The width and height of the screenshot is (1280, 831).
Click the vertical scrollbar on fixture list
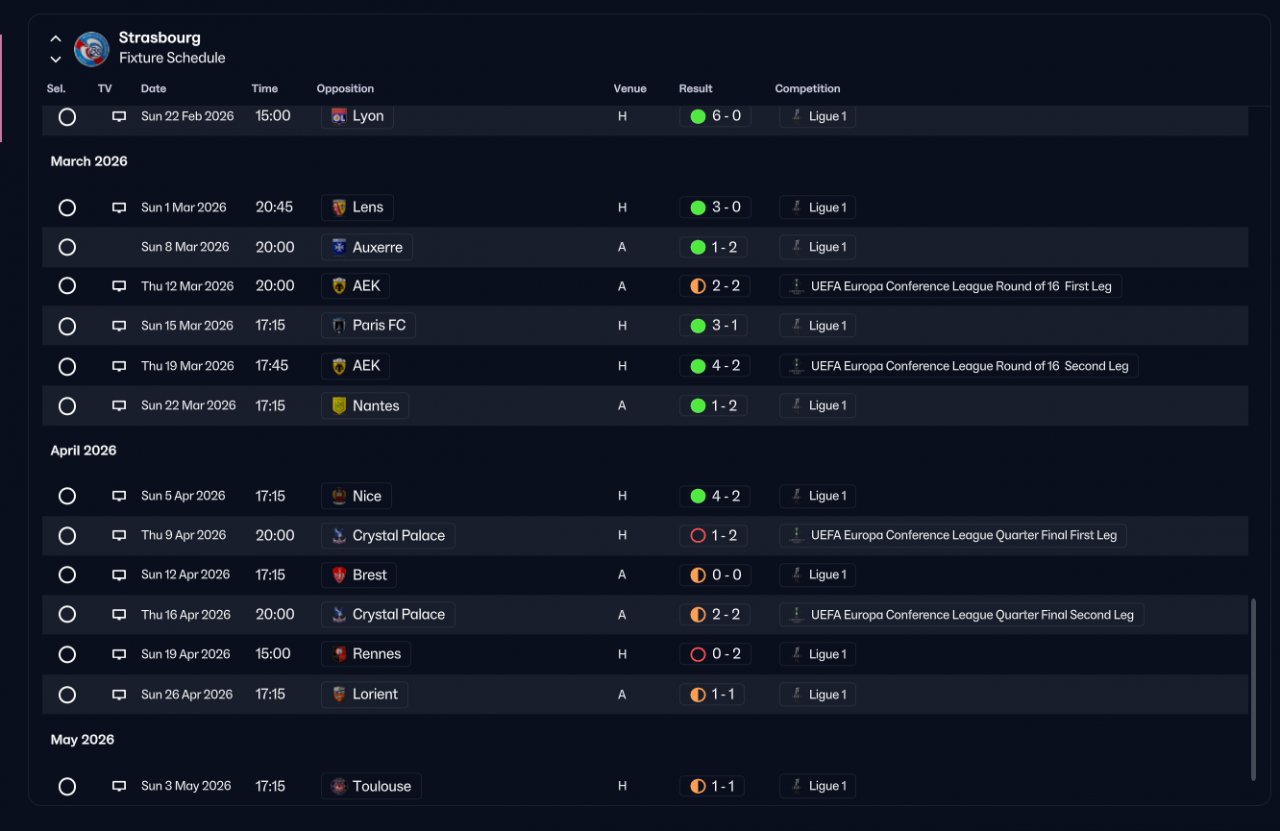tap(1253, 689)
